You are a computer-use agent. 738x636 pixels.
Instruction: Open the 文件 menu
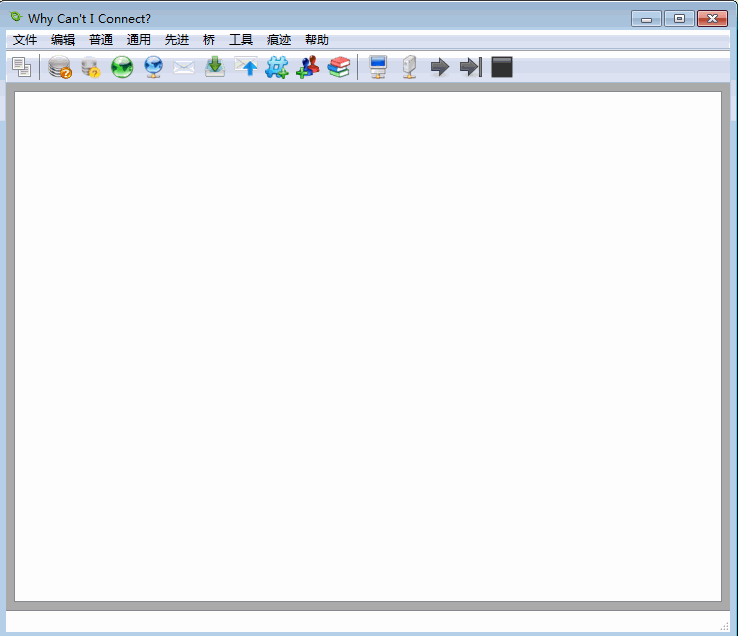25,40
